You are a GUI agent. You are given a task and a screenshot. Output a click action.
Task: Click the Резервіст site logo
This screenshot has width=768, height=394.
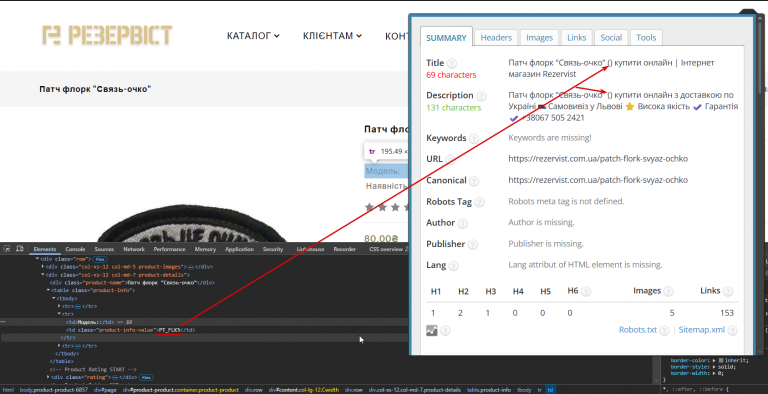[x=107, y=35]
